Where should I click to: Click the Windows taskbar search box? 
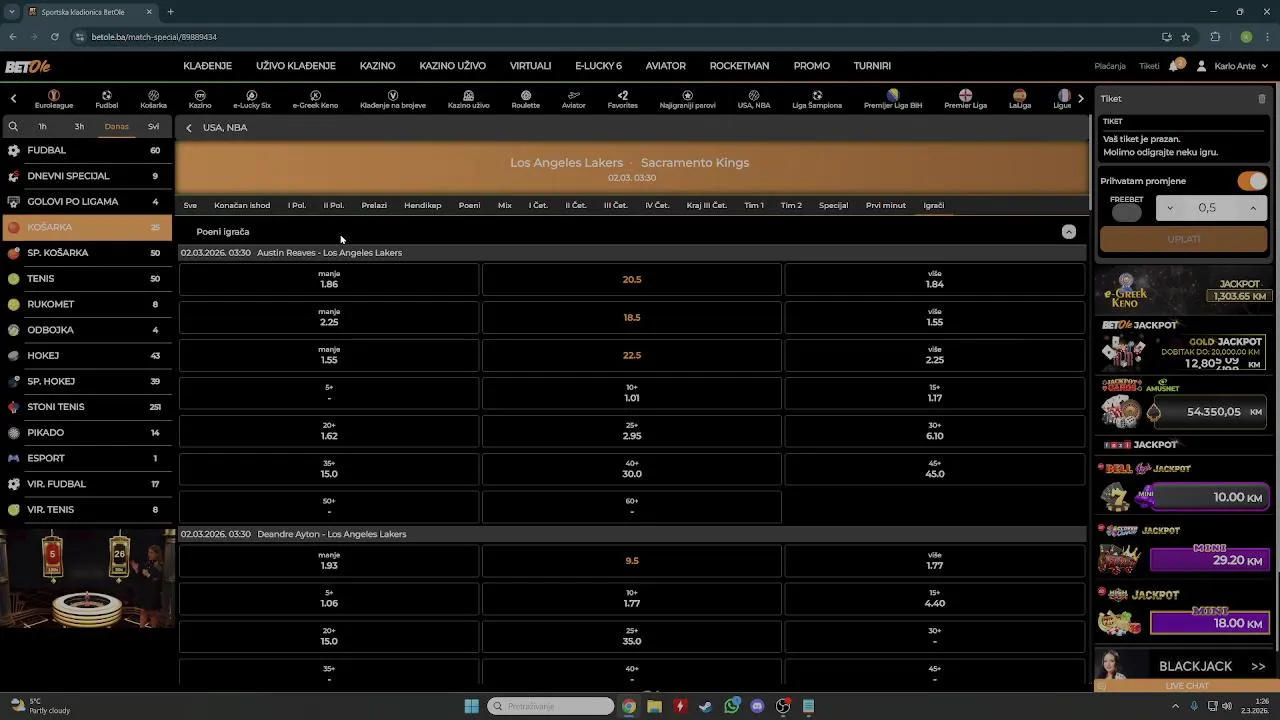[550, 706]
